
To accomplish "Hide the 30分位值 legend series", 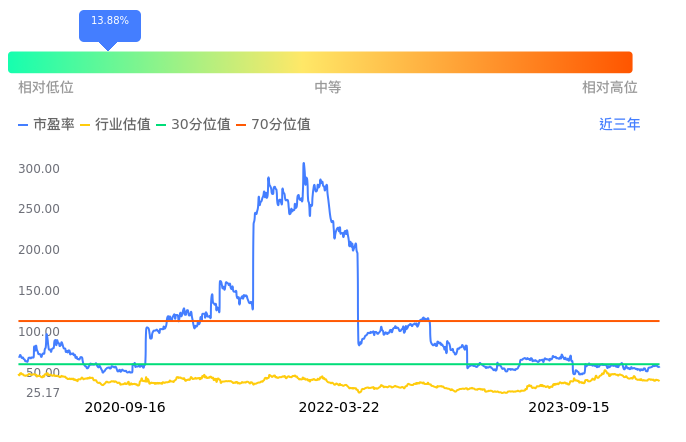I will [x=193, y=125].
